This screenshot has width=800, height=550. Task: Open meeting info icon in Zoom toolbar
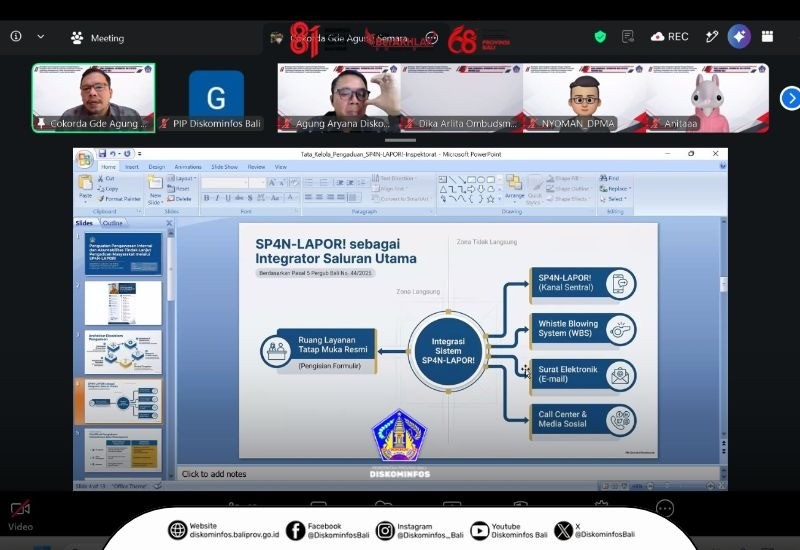click(16, 36)
